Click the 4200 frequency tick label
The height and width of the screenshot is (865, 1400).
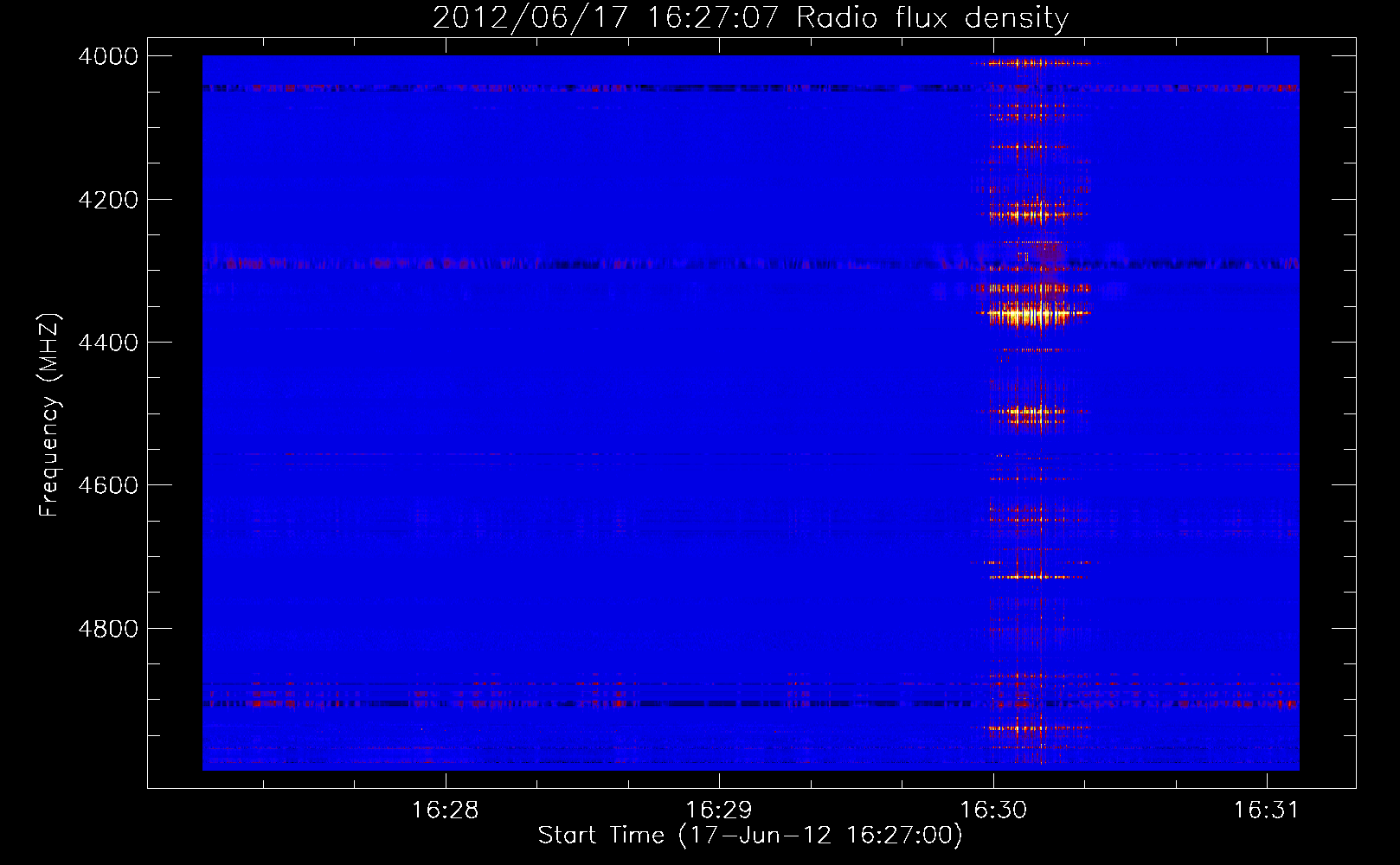[108, 200]
